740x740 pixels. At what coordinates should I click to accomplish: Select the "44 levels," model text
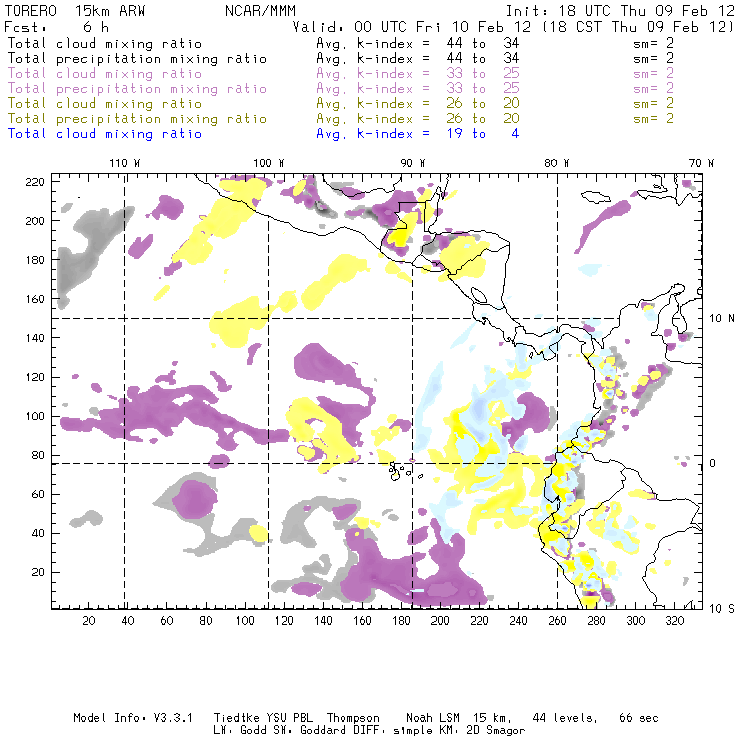565,718
